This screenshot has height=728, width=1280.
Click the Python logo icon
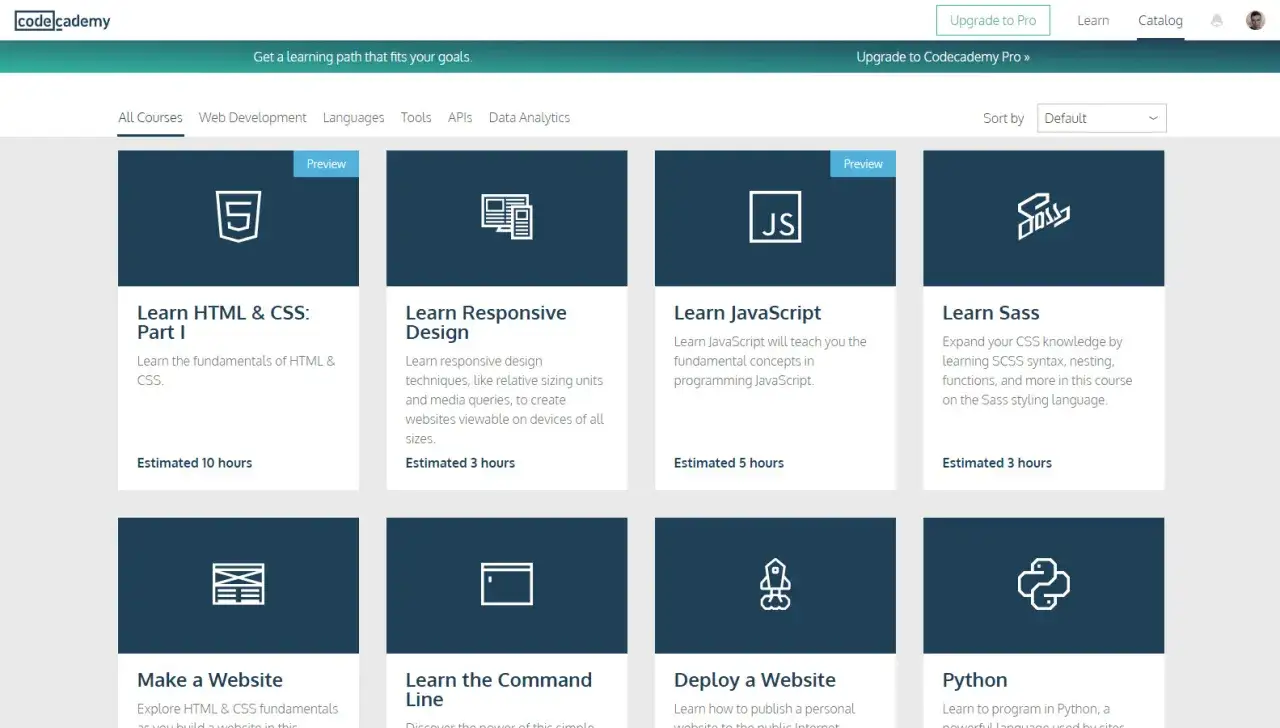tap(1043, 584)
